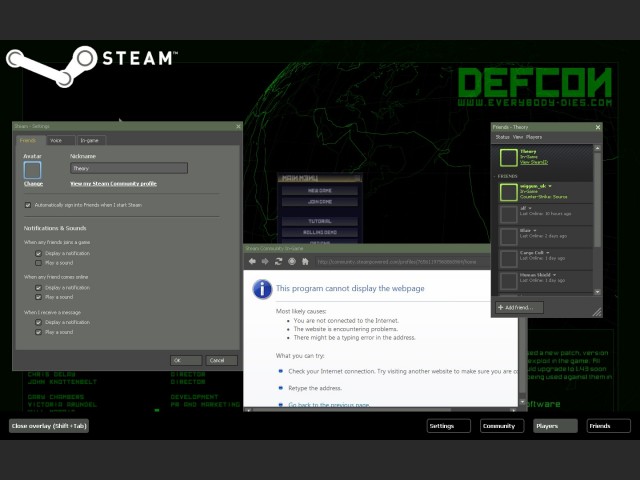Click the Steam Community browser address bar
The height and width of the screenshot is (480, 640).
point(402,262)
